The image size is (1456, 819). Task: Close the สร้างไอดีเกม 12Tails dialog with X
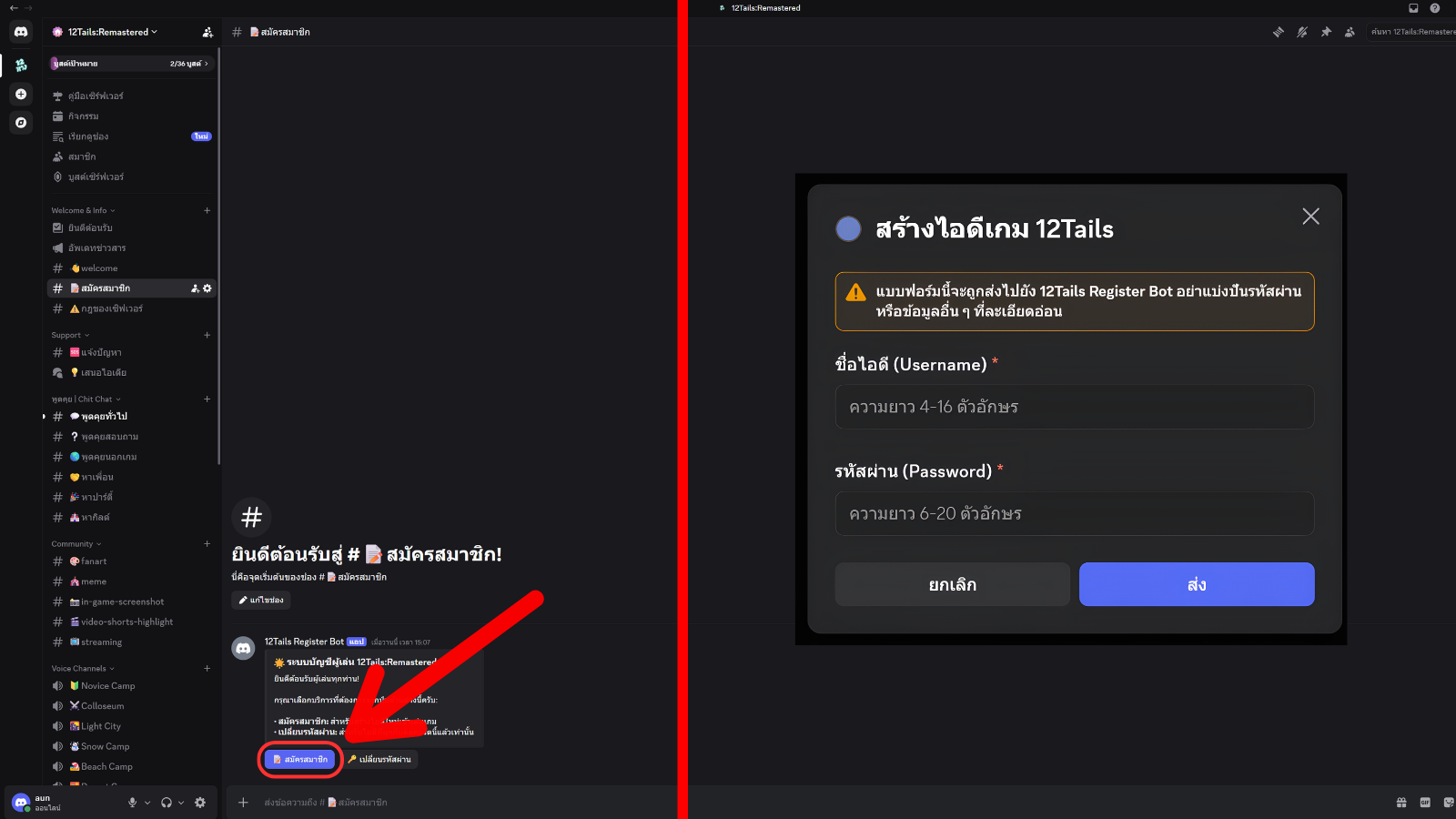point(1310,216)
